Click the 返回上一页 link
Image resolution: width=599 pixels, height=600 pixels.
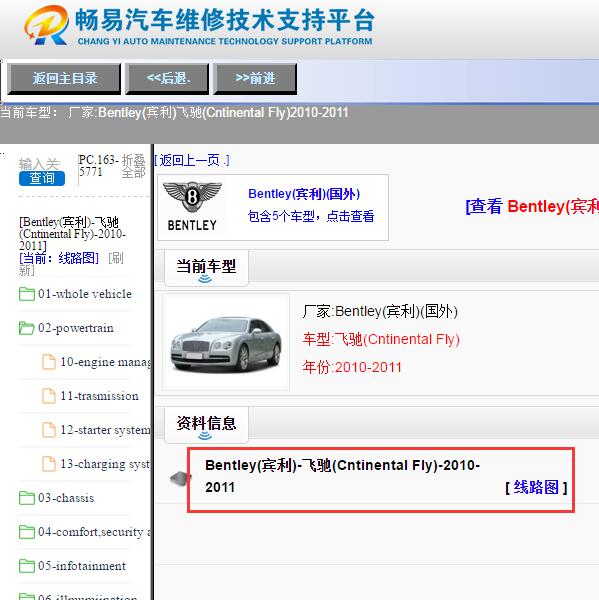coord(192,160)
